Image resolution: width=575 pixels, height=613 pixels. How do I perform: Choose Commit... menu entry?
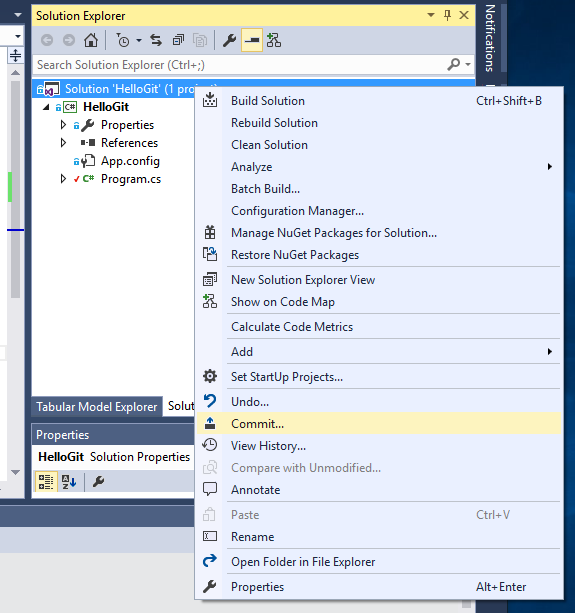pyautogui.click(x=379, y=424)
